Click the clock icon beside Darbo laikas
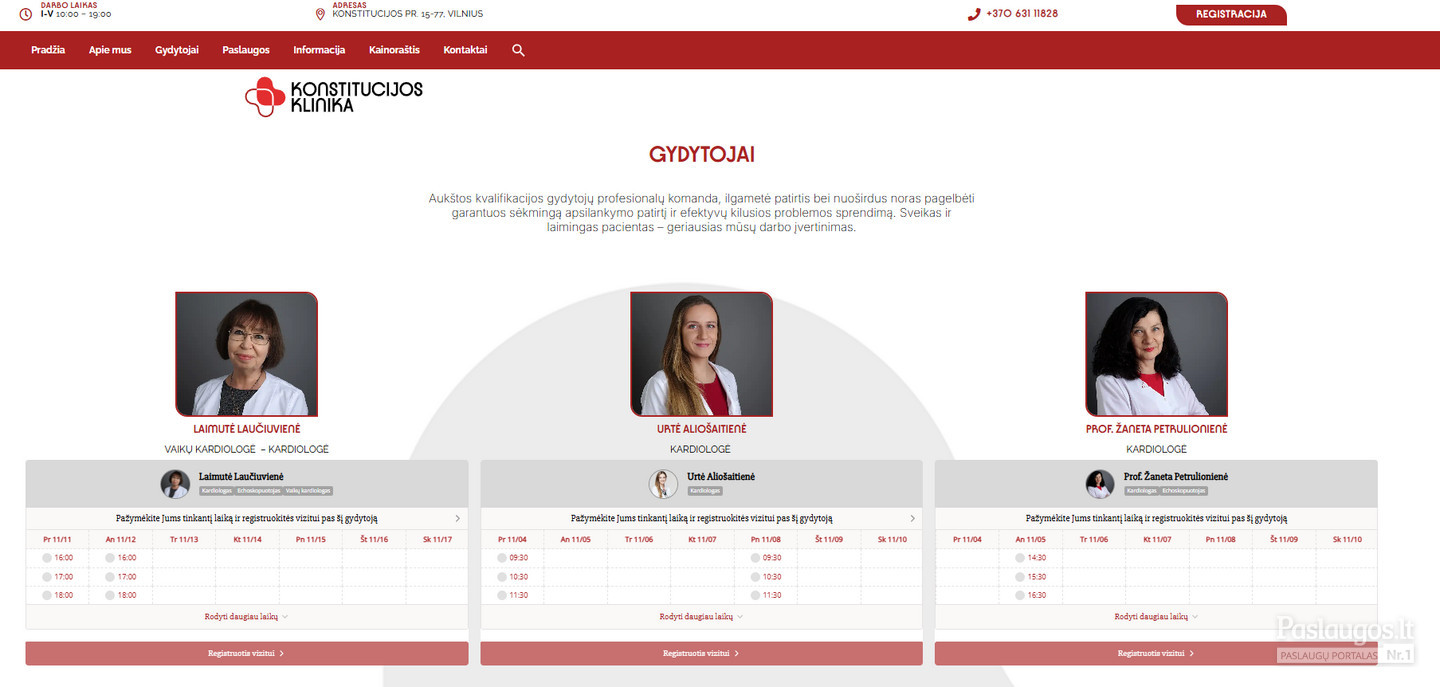 coord(26,14)
